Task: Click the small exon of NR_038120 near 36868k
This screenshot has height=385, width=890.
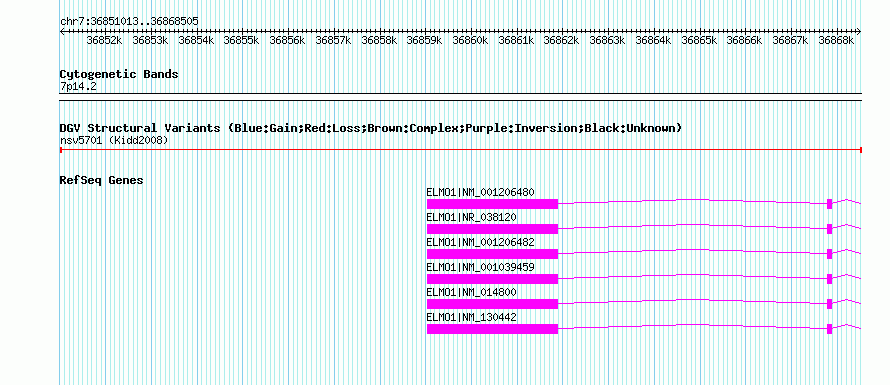Action: 829,229
